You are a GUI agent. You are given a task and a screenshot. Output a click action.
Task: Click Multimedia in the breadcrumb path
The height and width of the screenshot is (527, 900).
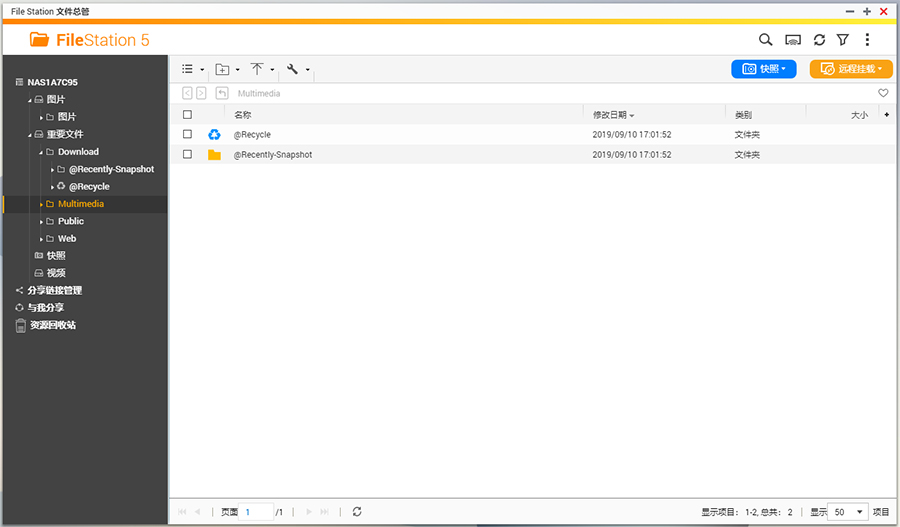click(259, 93)
